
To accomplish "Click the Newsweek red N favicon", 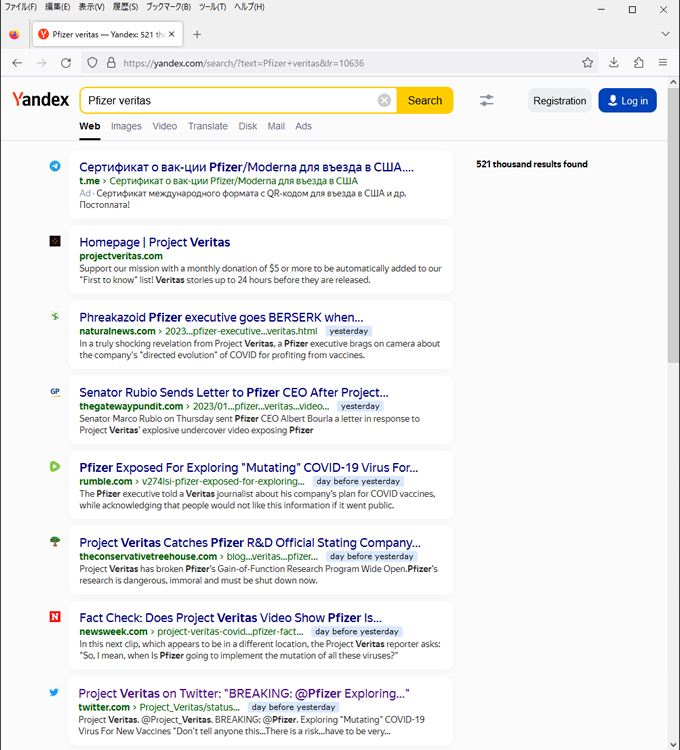I will (x=55, y=617).
